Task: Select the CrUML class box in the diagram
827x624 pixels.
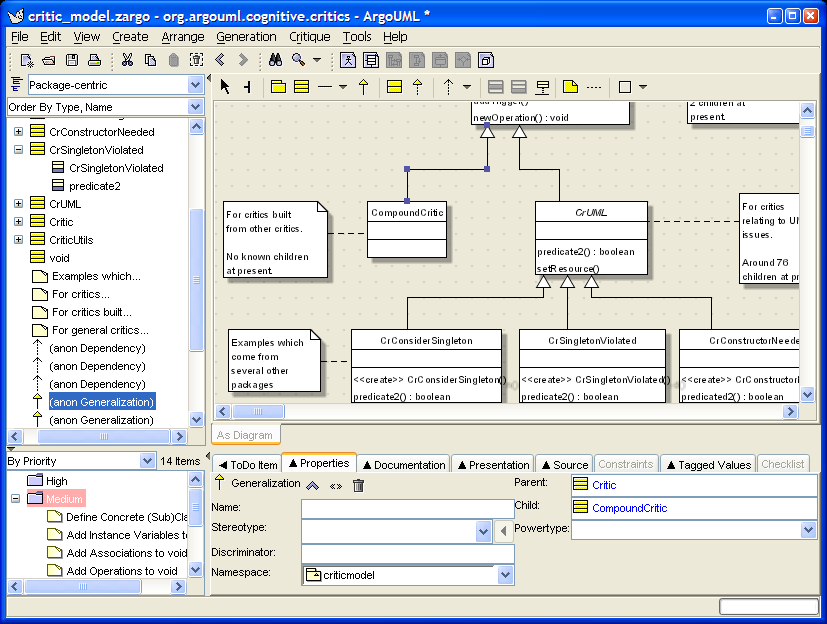Action: (x=591, y=238)
